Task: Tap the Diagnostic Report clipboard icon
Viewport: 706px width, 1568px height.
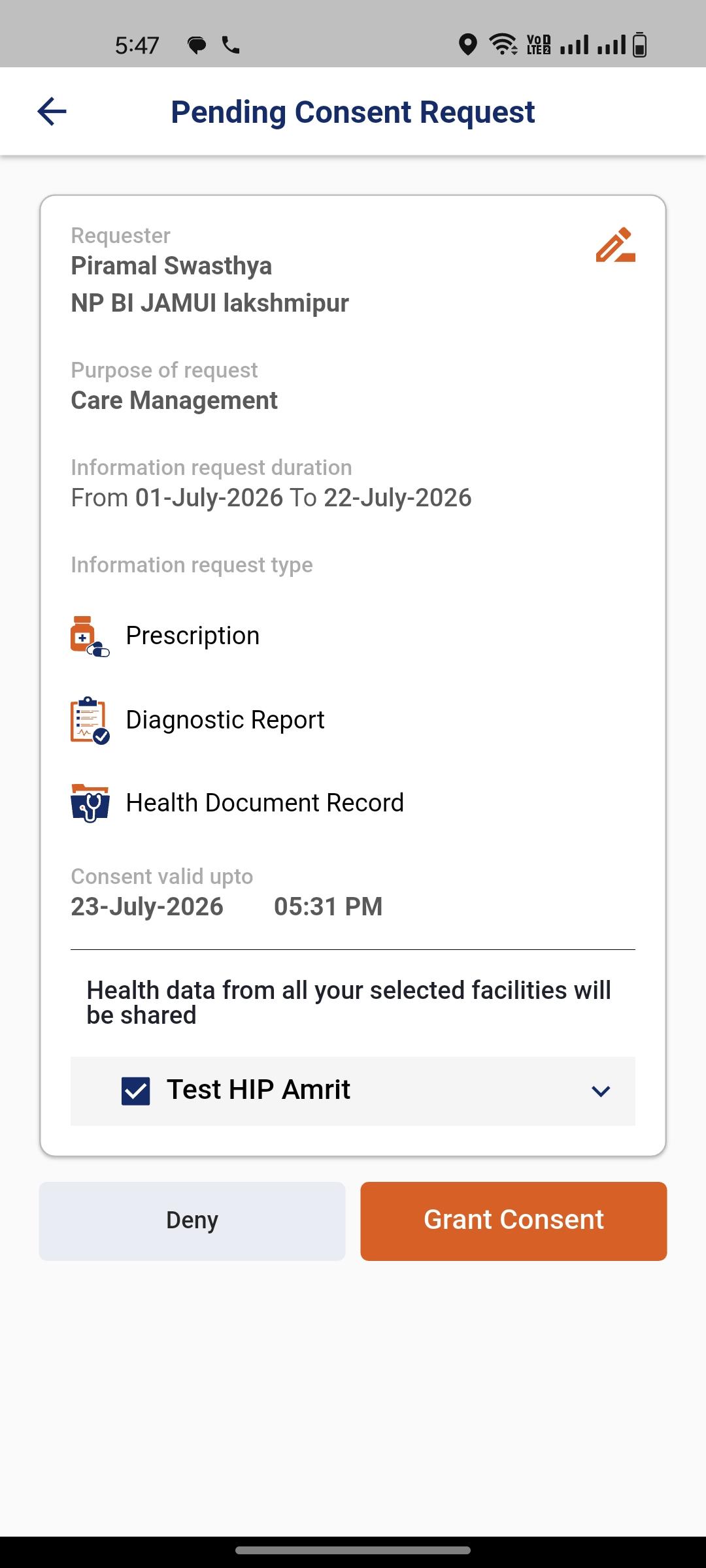Action: (x=90, y=720)
